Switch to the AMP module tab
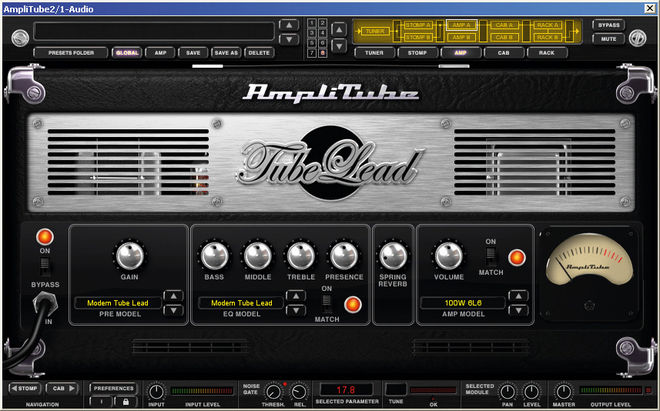660x411 pixels. tap(461, 53)
